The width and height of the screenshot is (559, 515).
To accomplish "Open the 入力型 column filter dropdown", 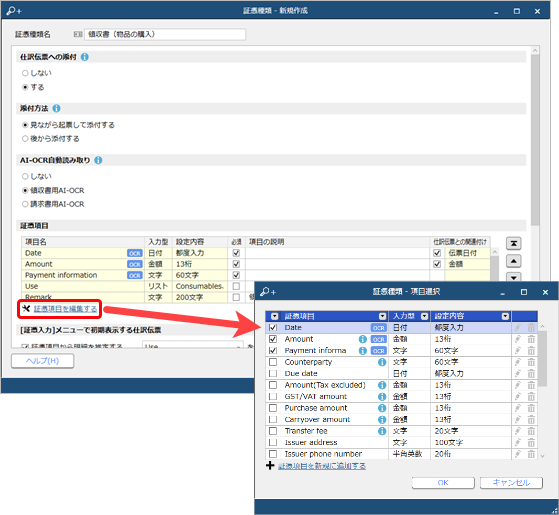I will click(x=424, y=316).
